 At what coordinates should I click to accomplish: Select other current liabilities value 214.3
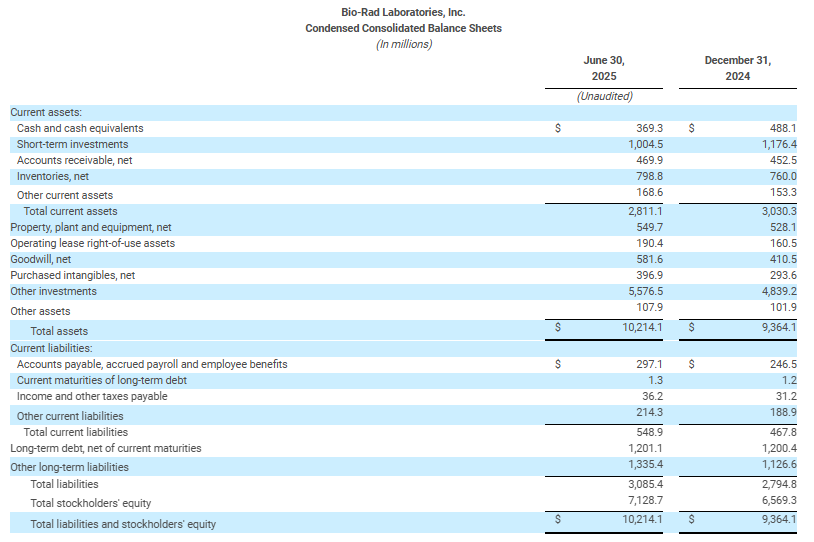tap(649, 412)
